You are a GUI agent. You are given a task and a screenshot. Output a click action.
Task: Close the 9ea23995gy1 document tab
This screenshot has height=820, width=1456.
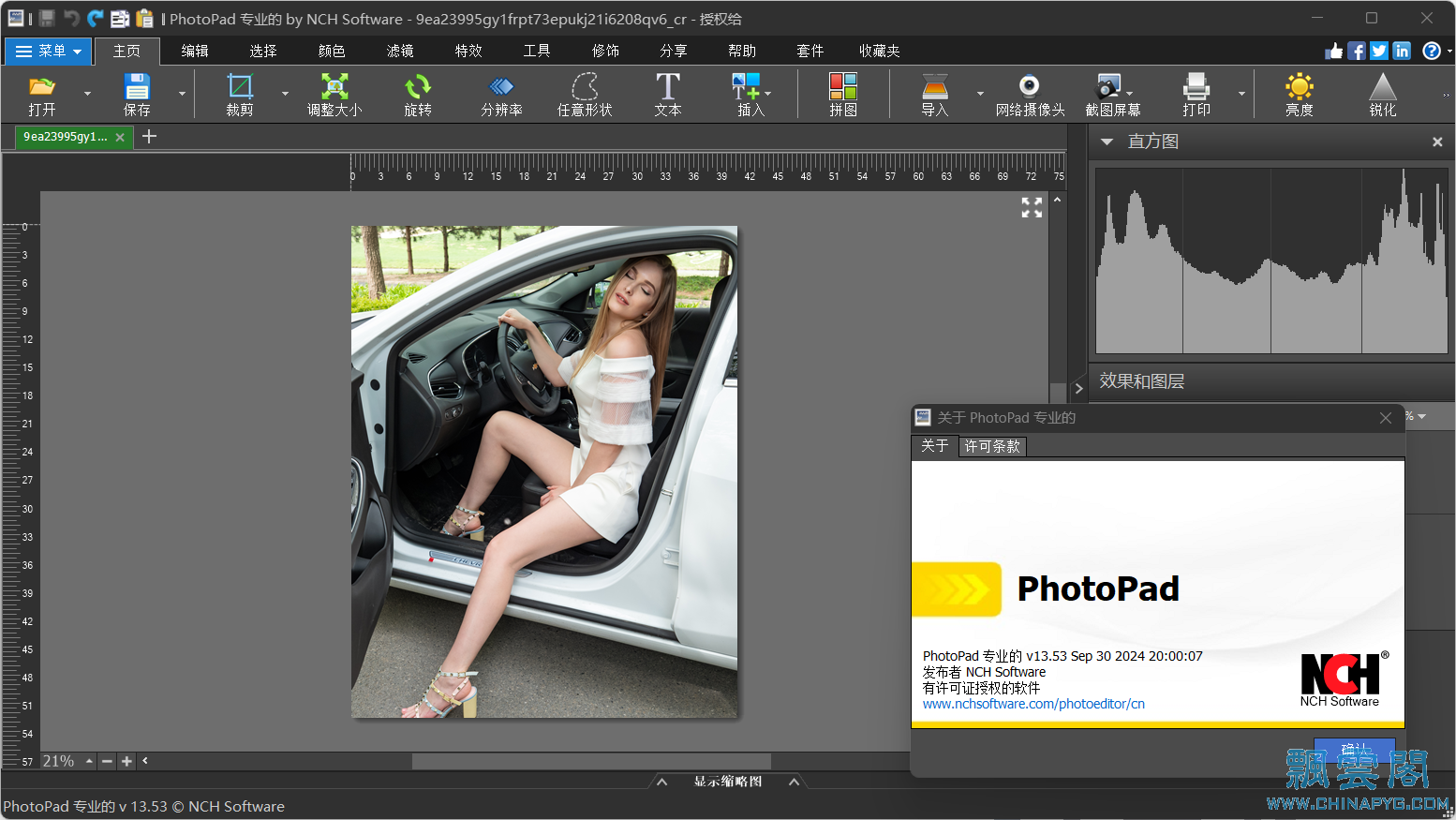(x=120, y=137)
